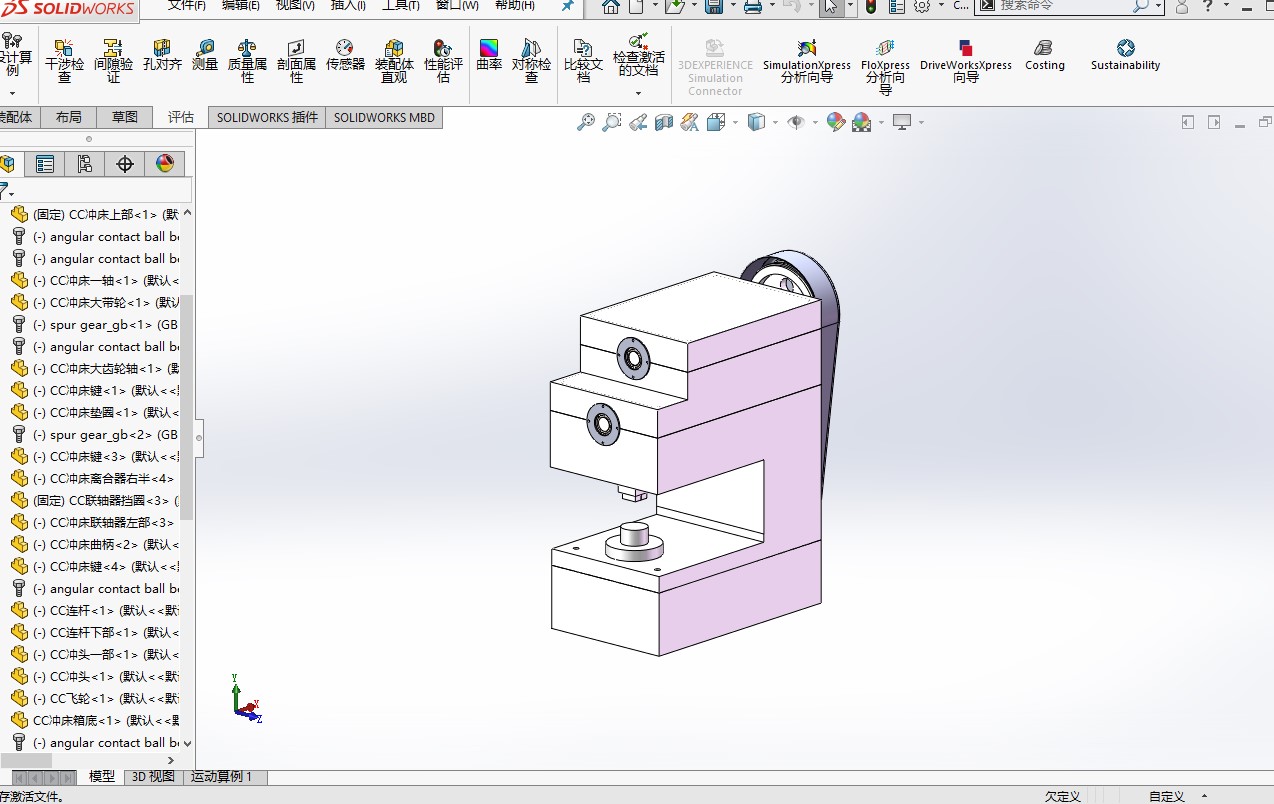Image resolution: width=1274 pixels, height=804 pixels.
Task: Click the Home icon in the title bar
Action: [x=611, y=7]
